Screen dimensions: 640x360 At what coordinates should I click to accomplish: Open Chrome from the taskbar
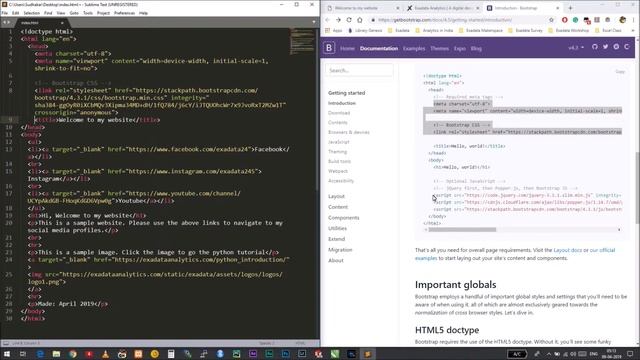(x=73, y=354)
